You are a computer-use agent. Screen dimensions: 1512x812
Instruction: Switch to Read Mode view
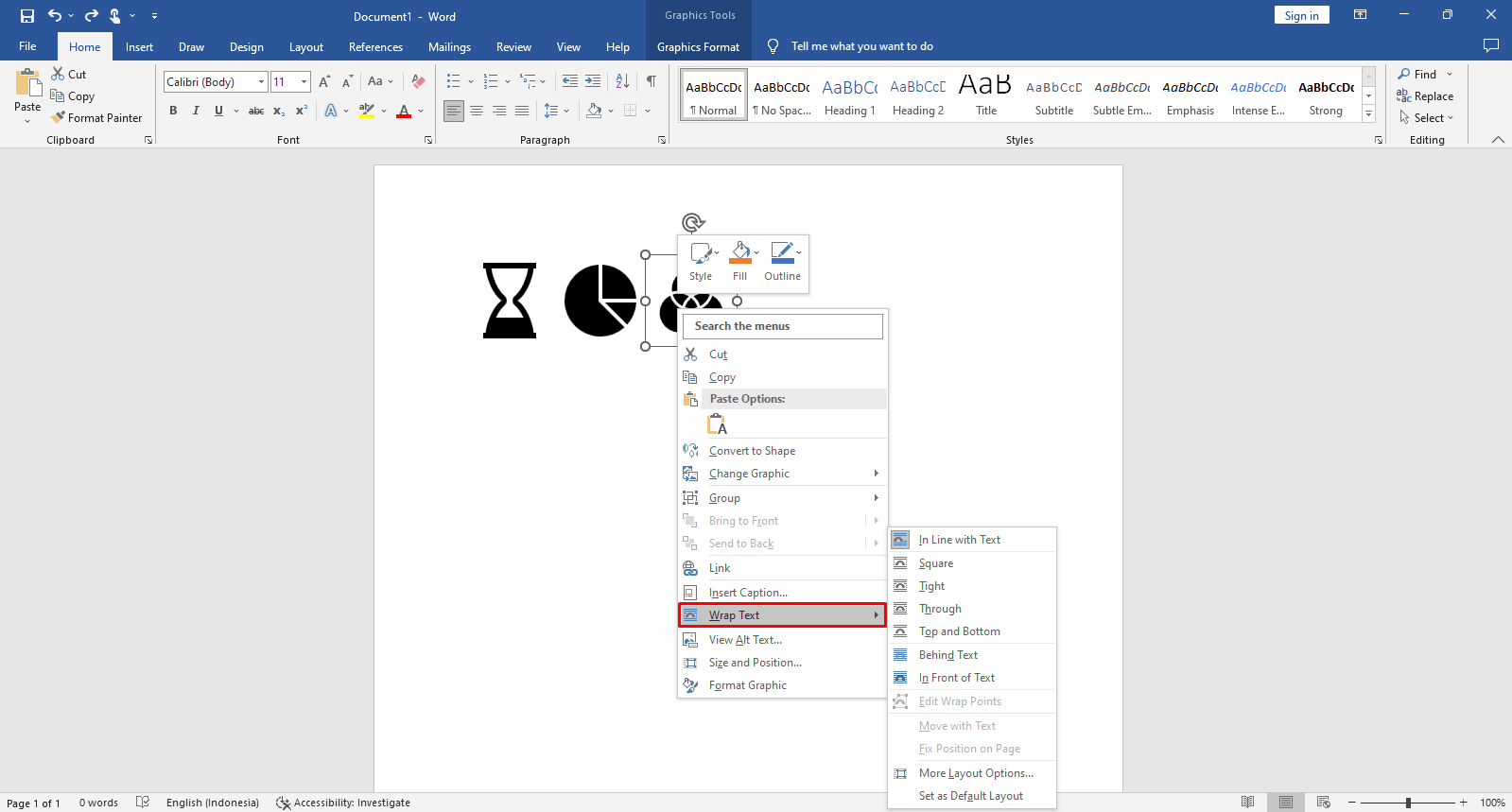pos(1248,803)
